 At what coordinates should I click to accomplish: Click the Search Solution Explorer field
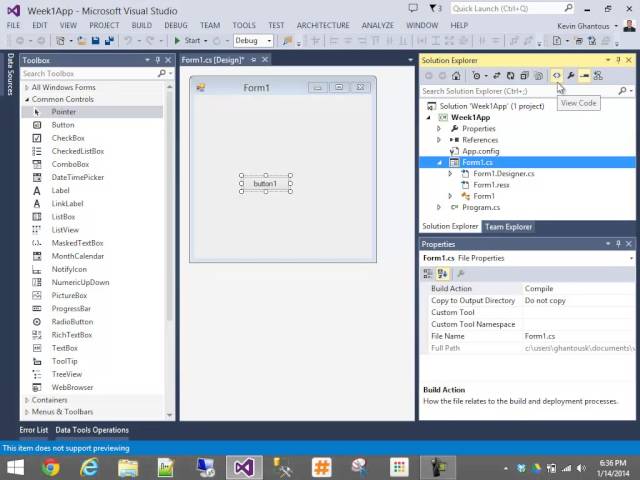[518, 91]
